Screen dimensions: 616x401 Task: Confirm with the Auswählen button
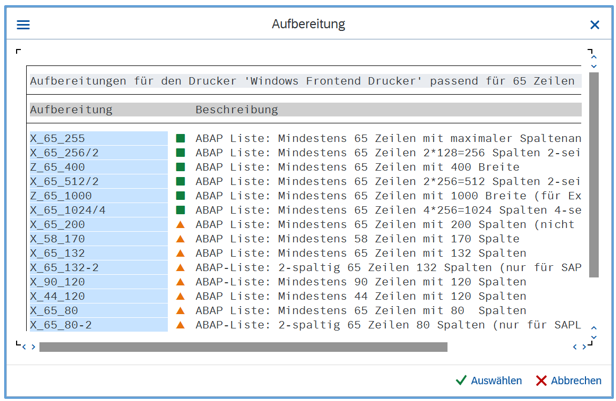488,380
